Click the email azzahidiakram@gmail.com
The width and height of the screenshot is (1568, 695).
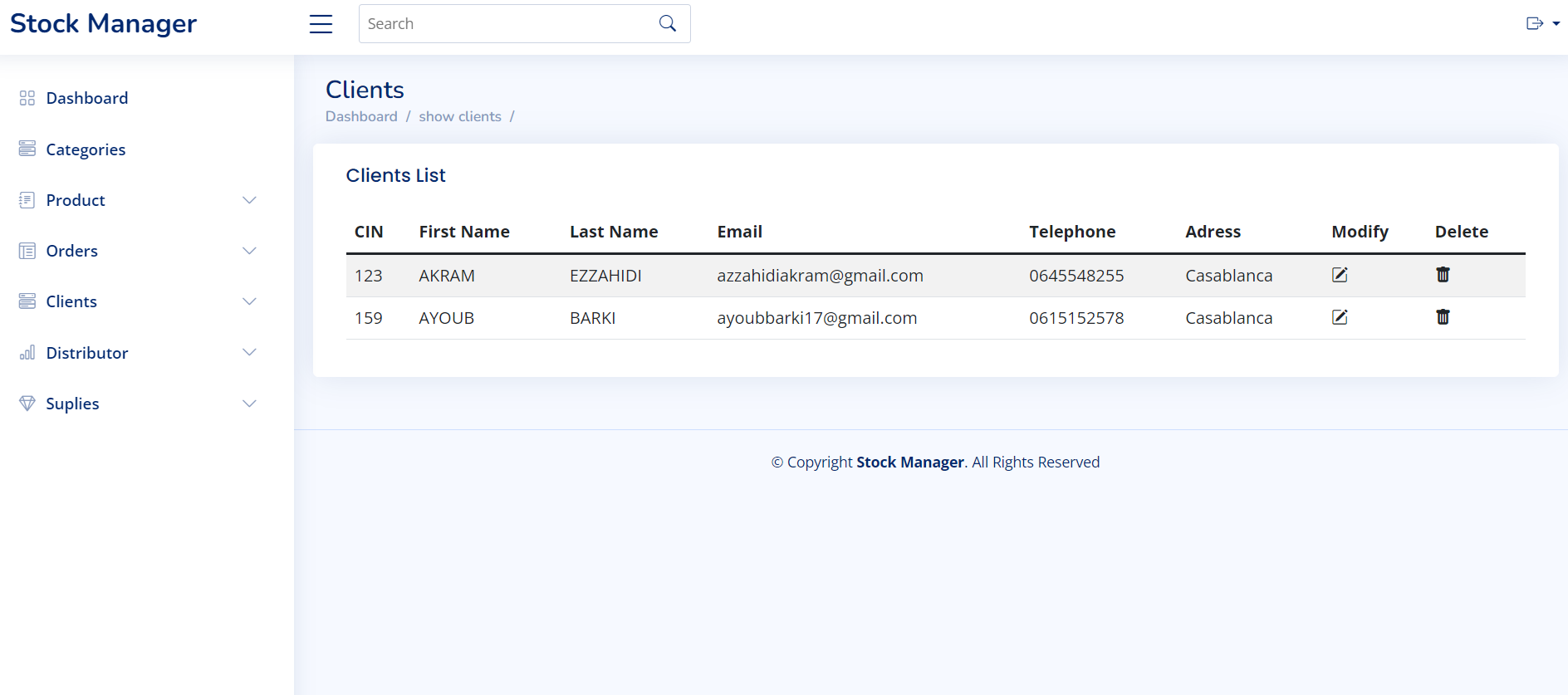[820, 276]
